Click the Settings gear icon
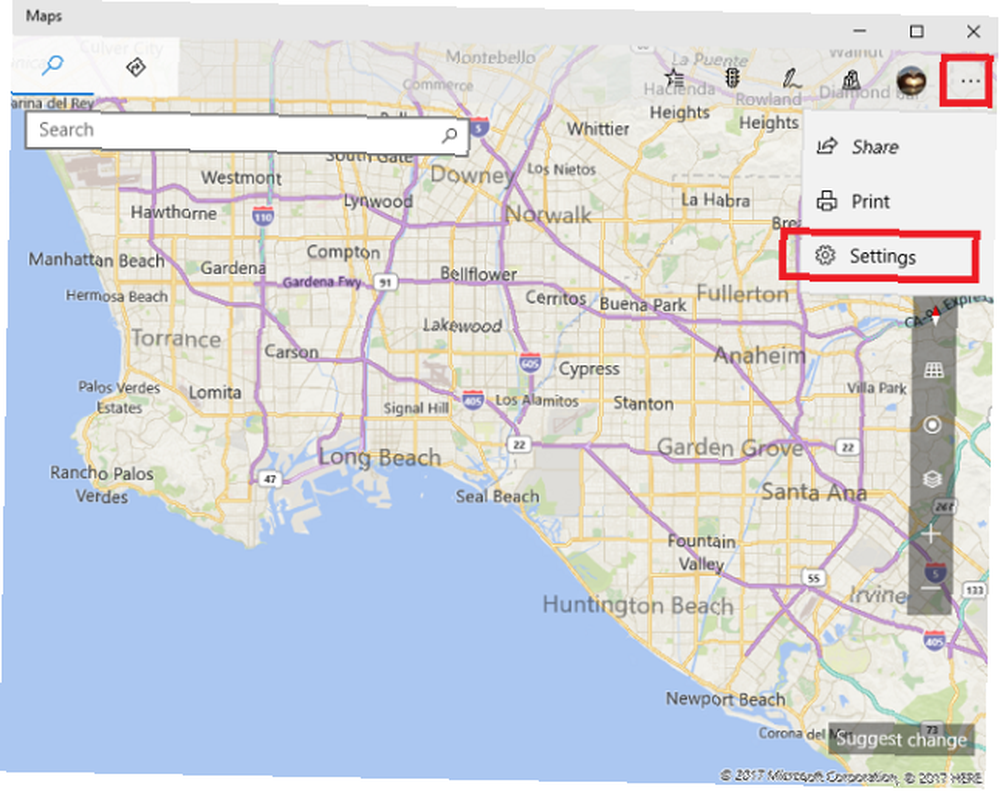 coord(825,255)
